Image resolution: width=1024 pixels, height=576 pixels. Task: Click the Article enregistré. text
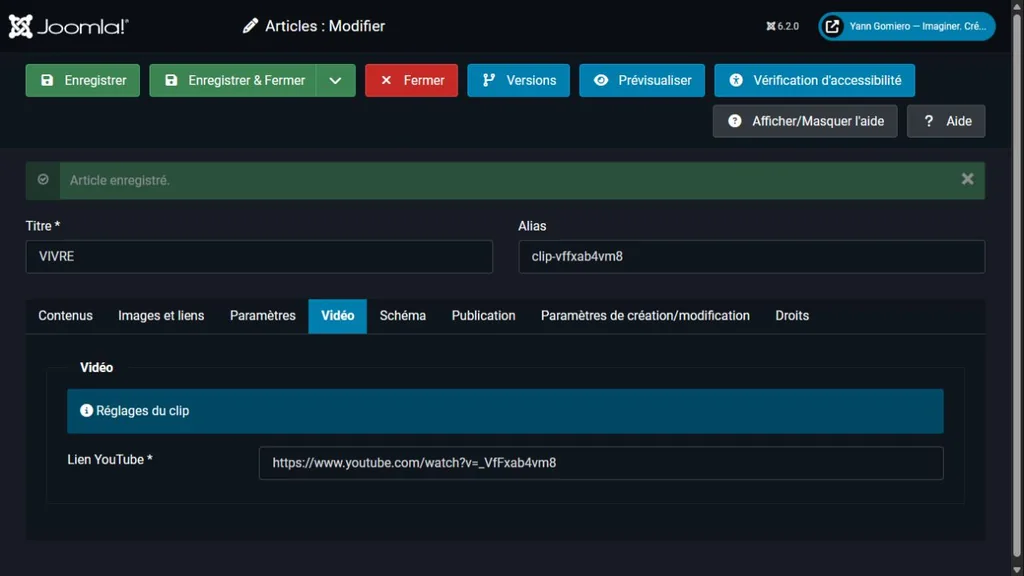pos(120,180)
